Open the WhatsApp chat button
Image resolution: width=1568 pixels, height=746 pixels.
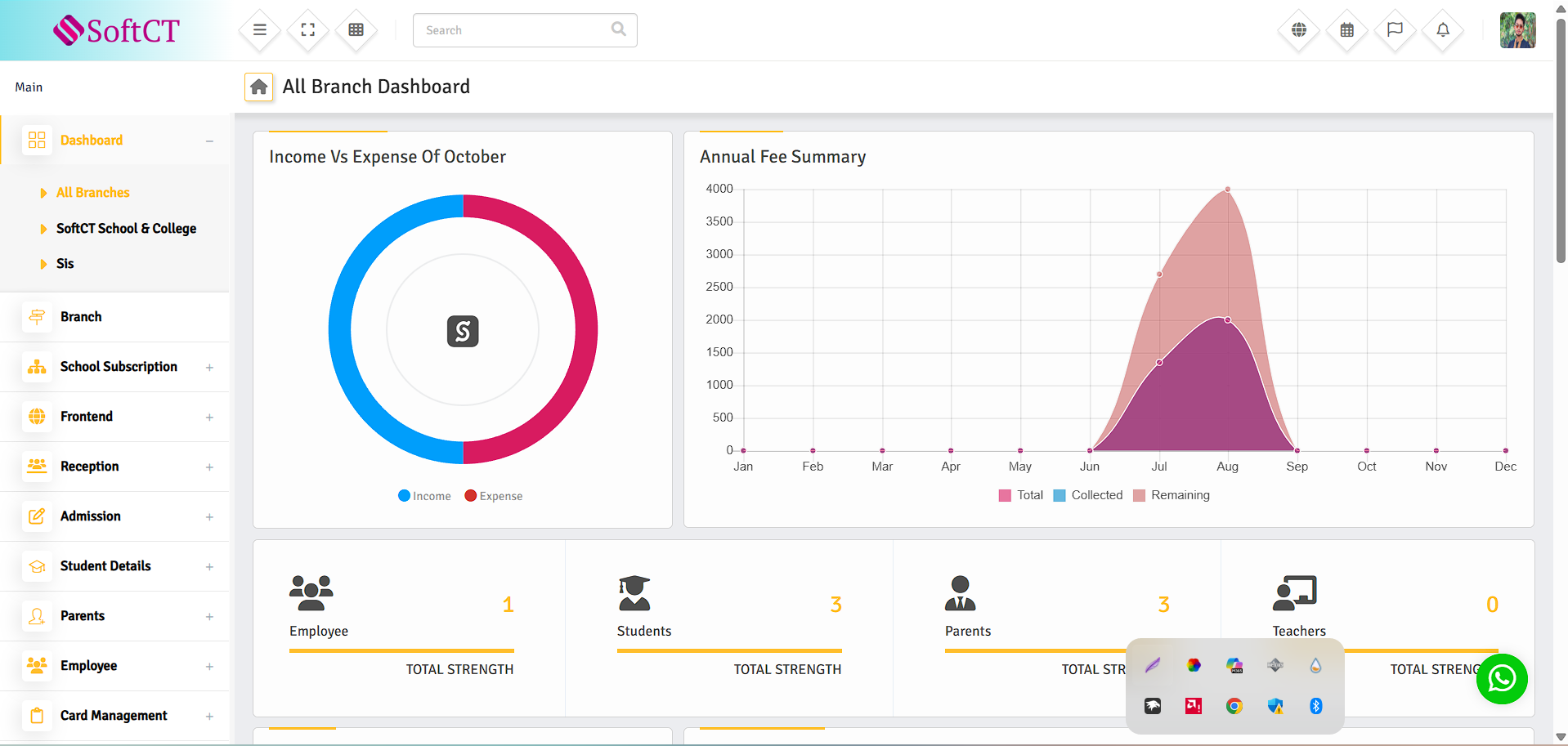(x=1501, y=679)
